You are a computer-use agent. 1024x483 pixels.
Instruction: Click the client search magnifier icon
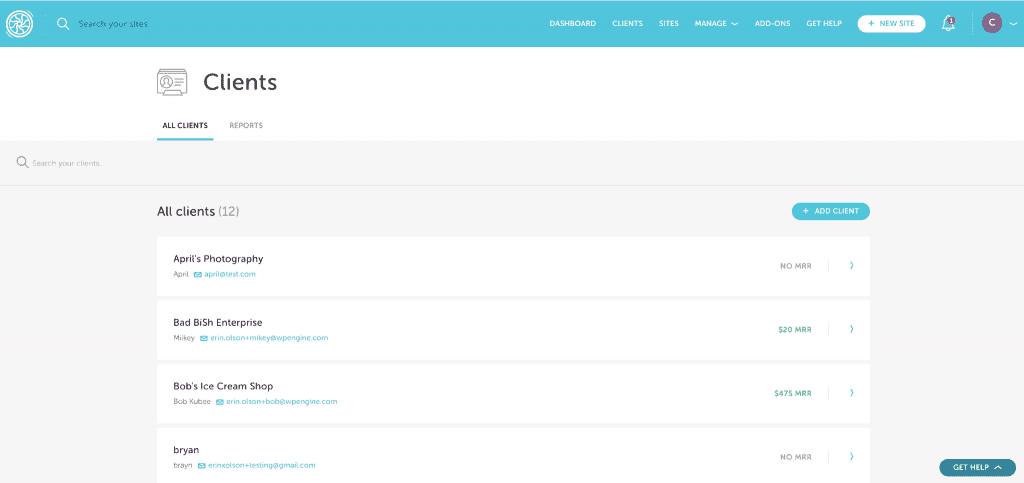pyautogui.click(x=22, y=162)
